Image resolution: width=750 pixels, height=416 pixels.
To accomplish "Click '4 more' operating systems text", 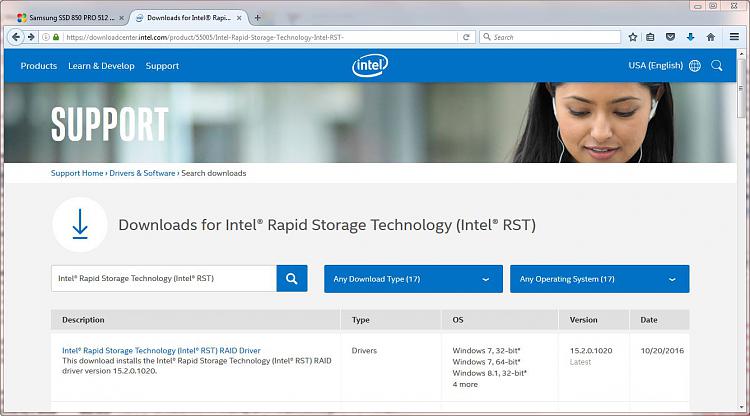I will tap(465, 384).
